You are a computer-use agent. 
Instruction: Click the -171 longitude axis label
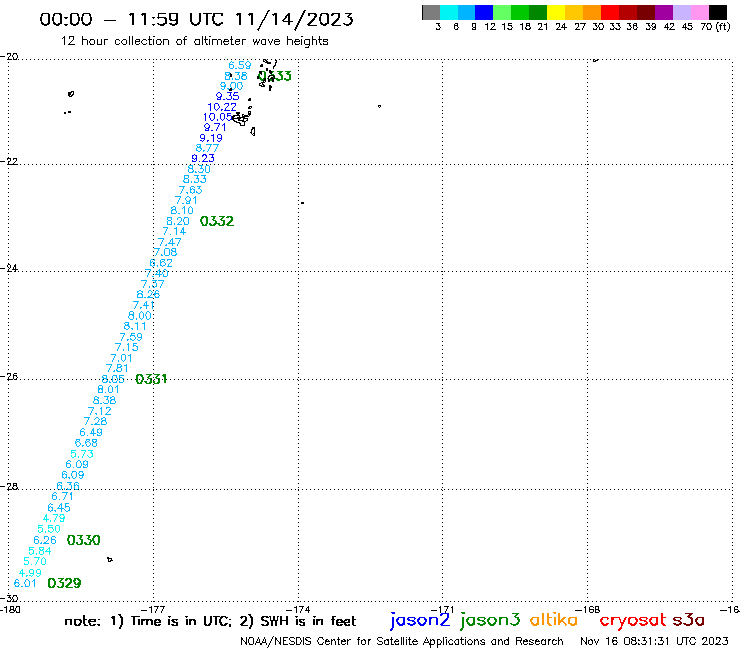tap(444, 609)
